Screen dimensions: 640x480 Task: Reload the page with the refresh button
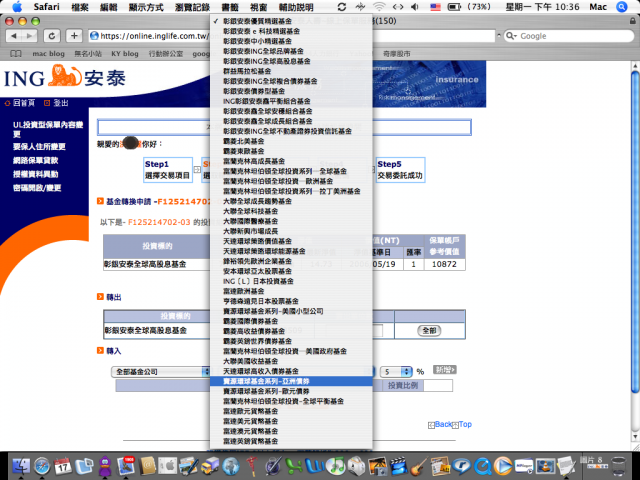[x=52, y=36]
